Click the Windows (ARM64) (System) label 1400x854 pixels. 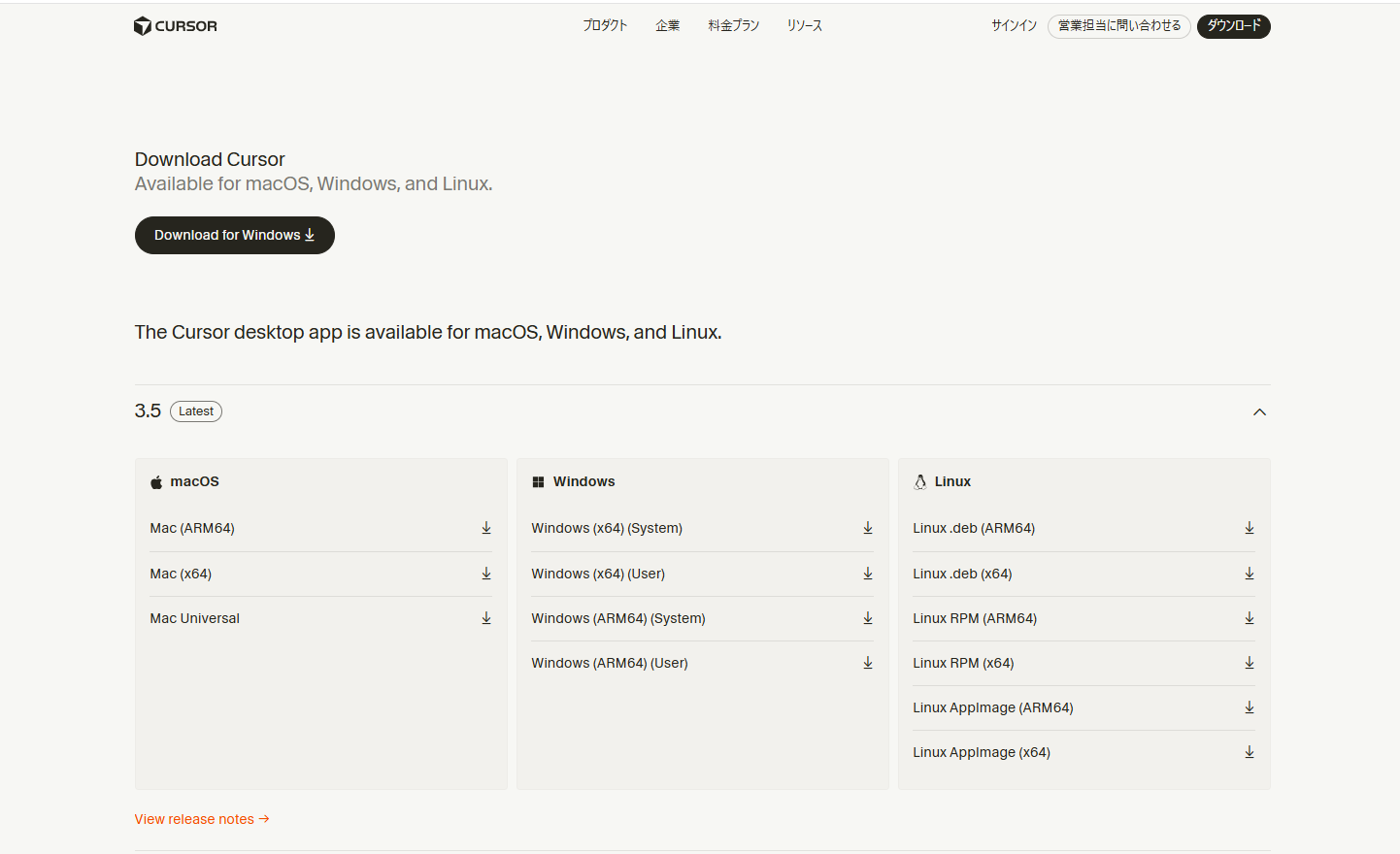click(618, 618)
